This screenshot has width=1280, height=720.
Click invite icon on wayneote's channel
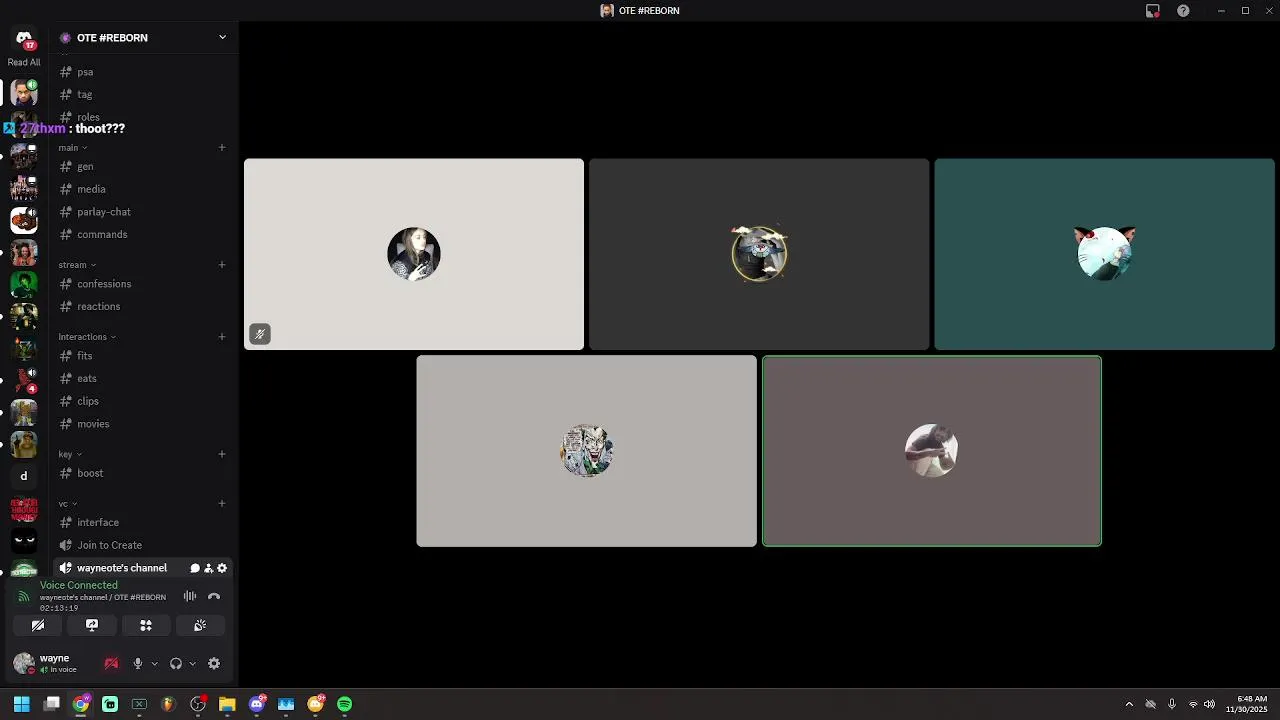pyautogui.click(x=208, y=568)
